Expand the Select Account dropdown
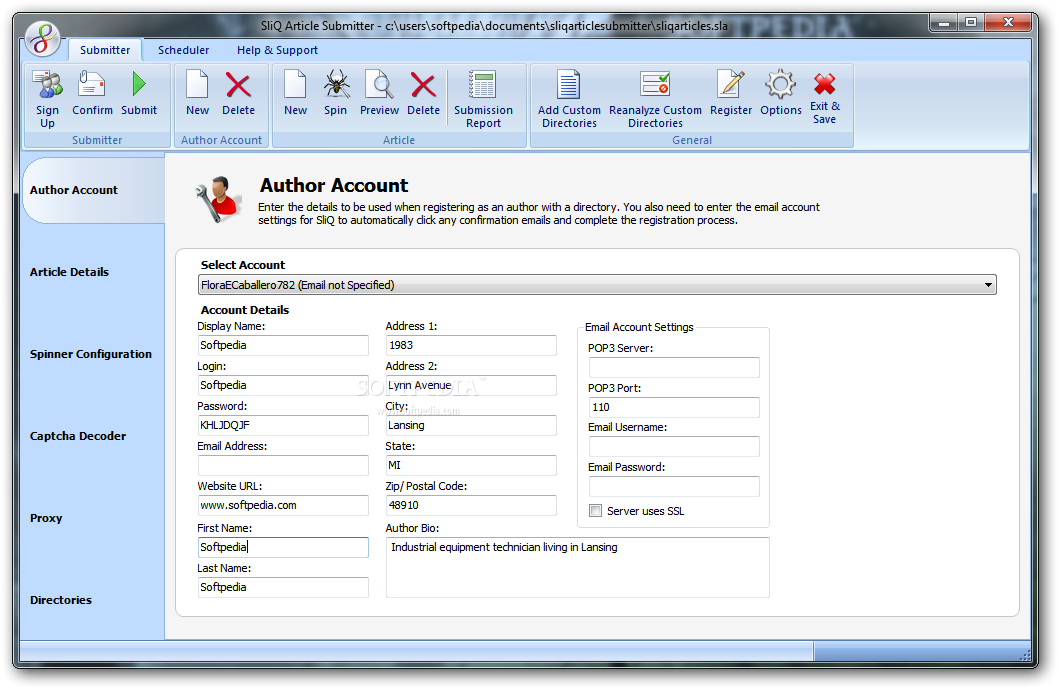Screen dimensions: 1059x689 988,285
